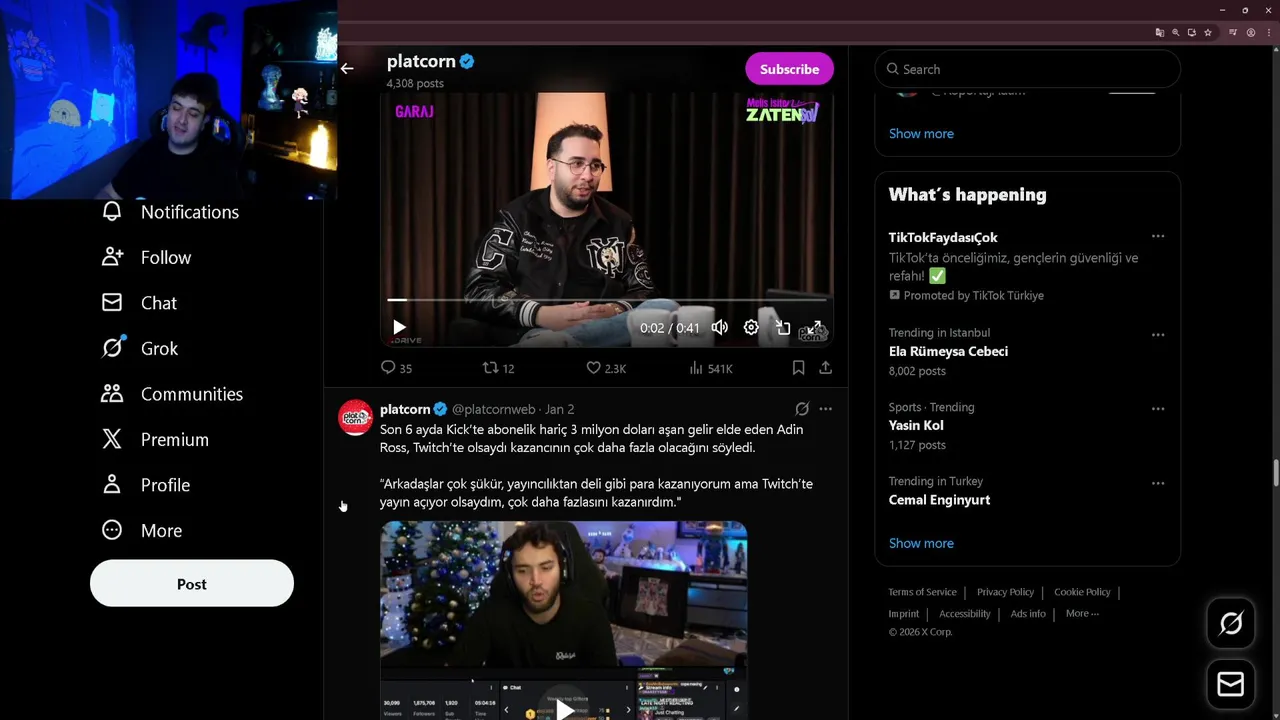Viewport: 1280px width, 720px height.
Task: Open the Follow sidebar item
Action: point(146,257)
